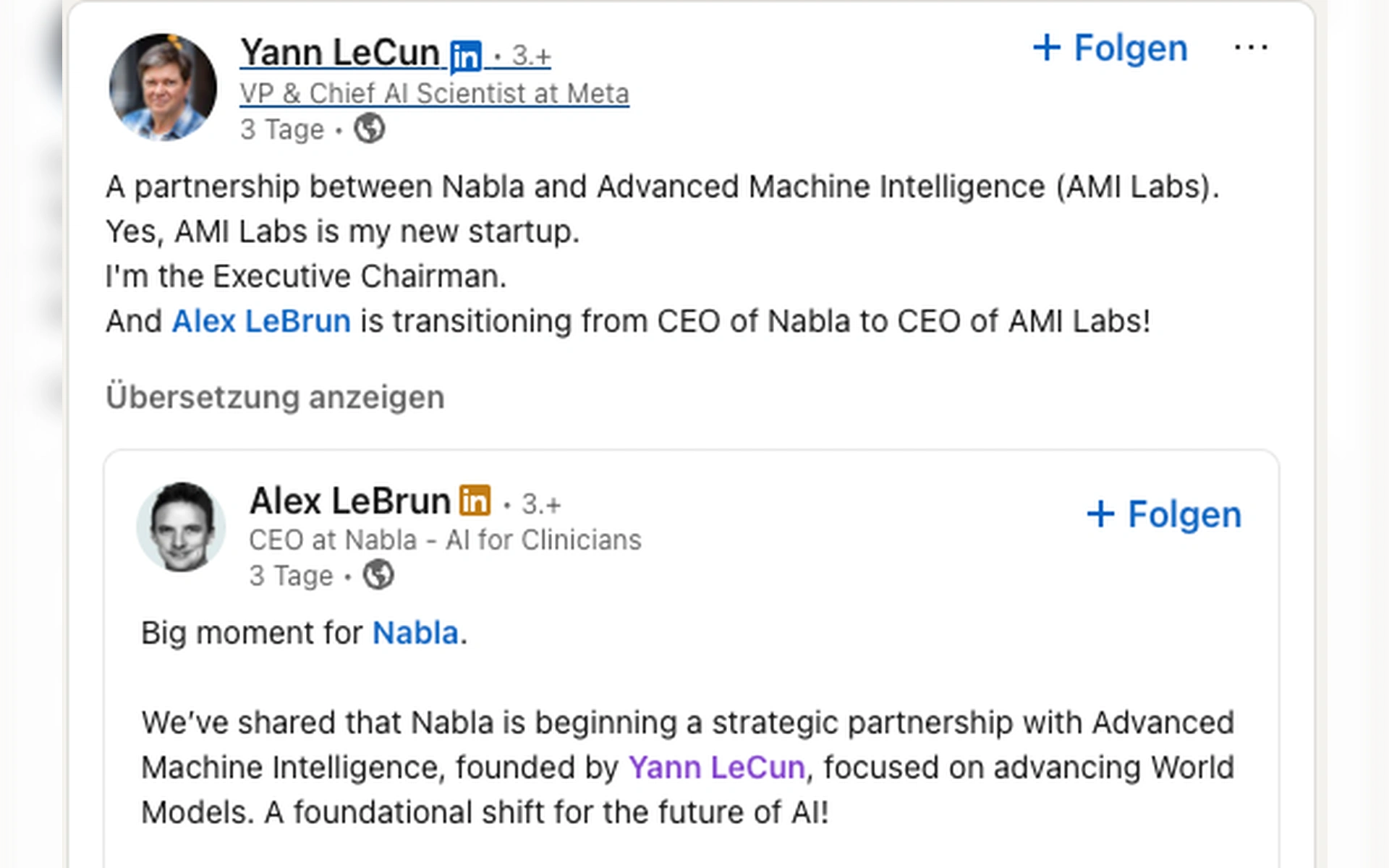
Task: Show translation via 'Übersetzung anzeigen'
Action: point(276,396)
